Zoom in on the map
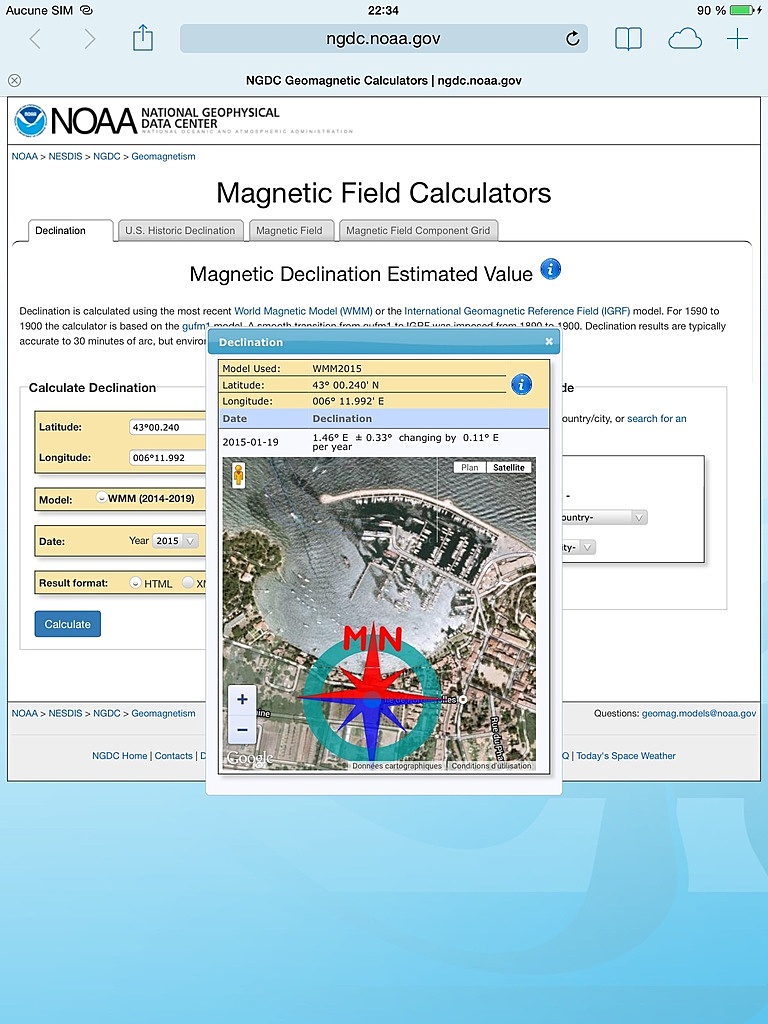 click(242, 699)
